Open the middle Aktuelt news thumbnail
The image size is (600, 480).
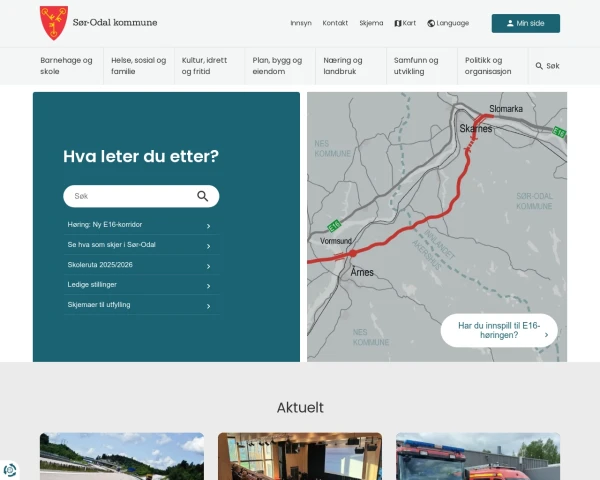(x=300, y=456)
